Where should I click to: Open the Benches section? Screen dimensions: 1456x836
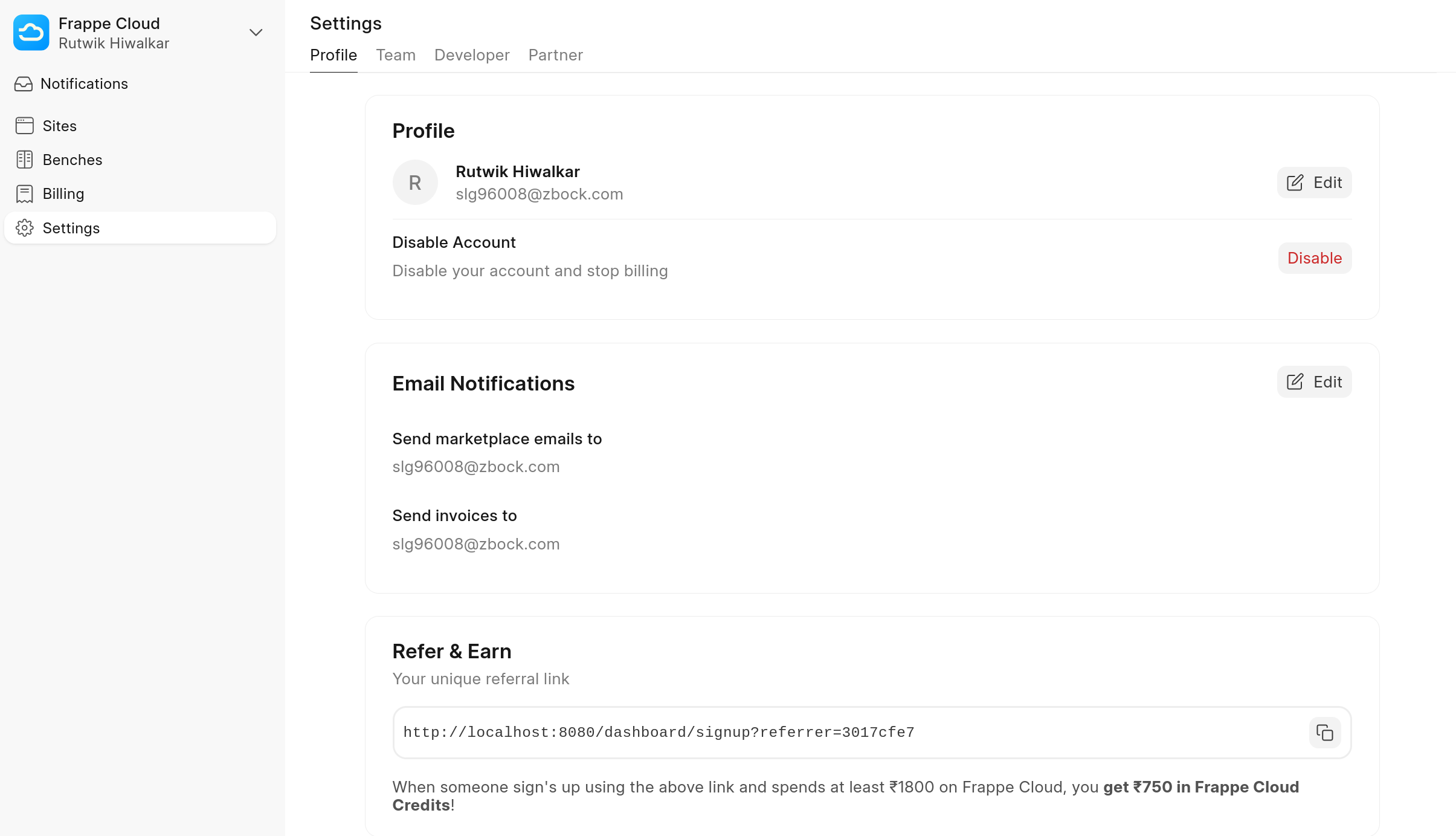pyautogui.click(x=24, y=160)
